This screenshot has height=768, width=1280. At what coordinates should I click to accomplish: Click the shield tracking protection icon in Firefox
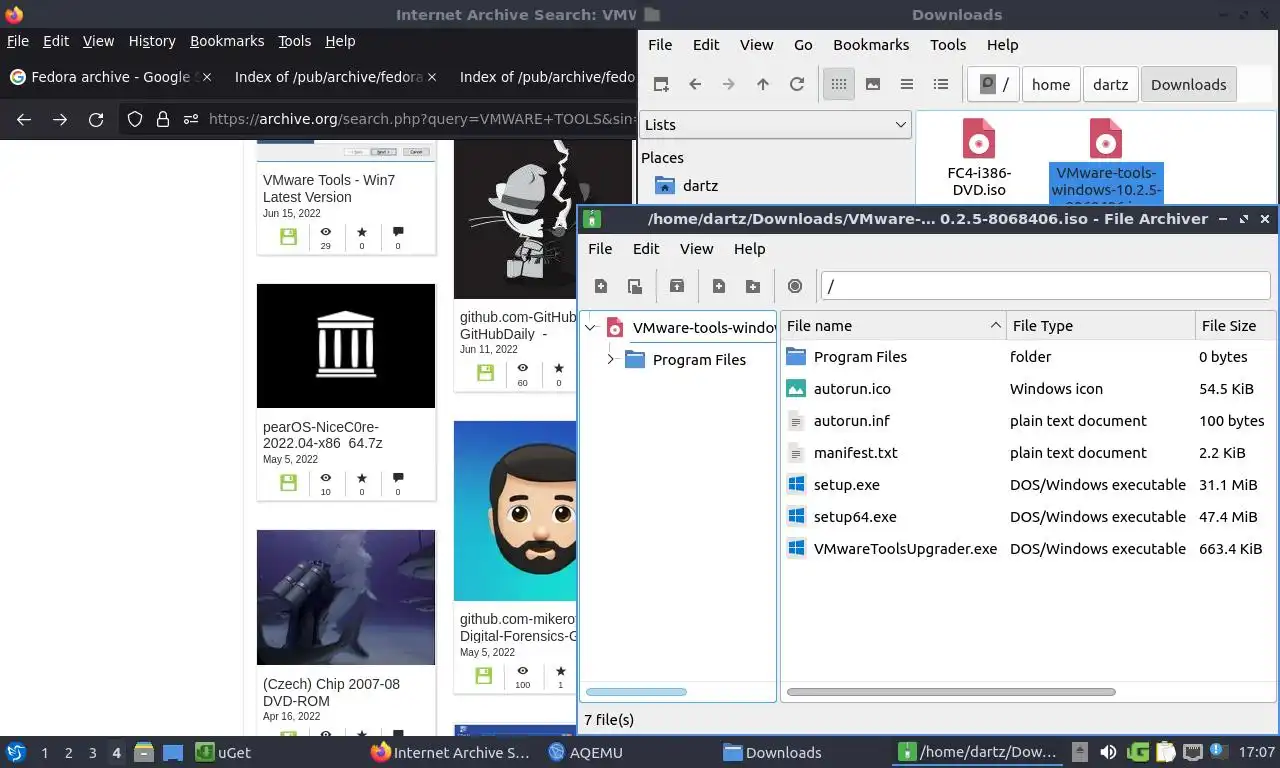135,119
